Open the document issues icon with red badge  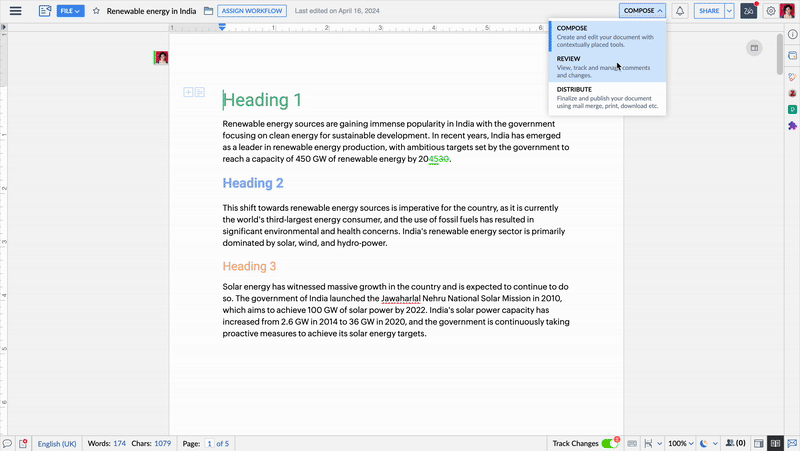(23, 443)
